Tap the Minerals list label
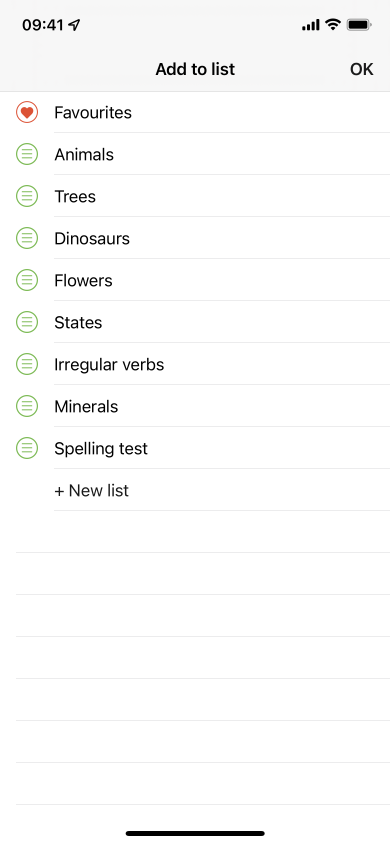The image size is (390, 844). click(86, 406)
